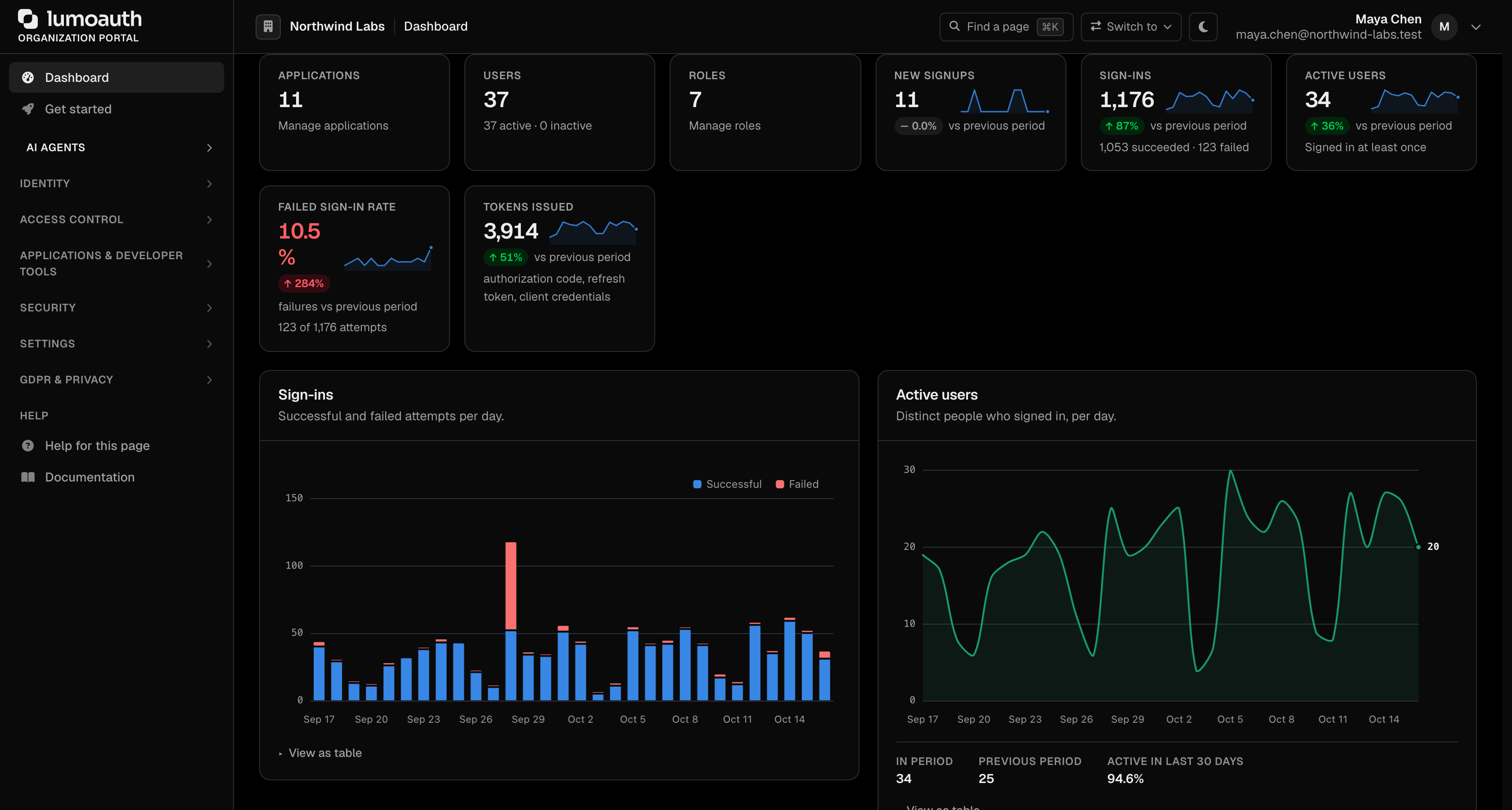Toggle the Failed legend swatch
Viewport: 1512px width, 810px height.
point(779,484)
